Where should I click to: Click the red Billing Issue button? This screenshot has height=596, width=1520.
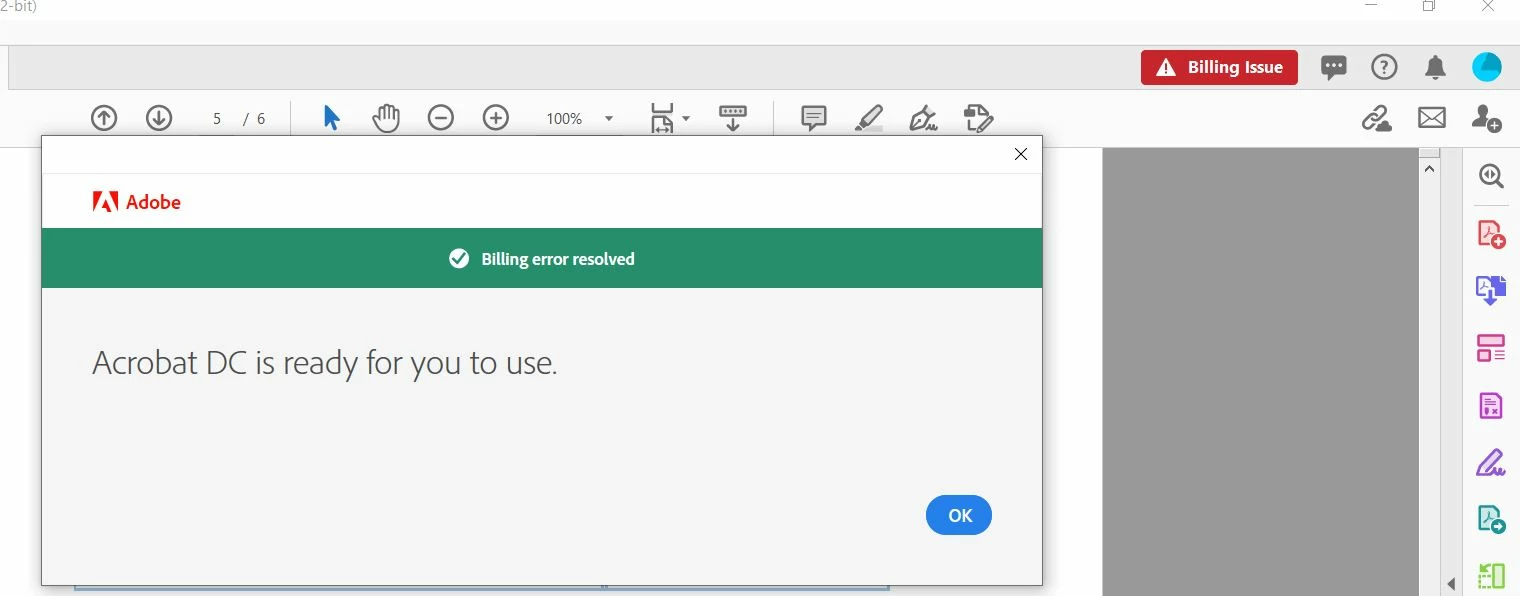coord(1219,67)
